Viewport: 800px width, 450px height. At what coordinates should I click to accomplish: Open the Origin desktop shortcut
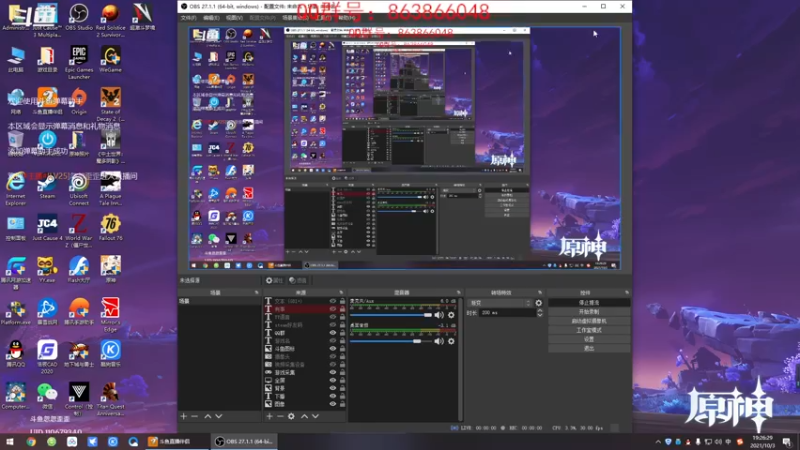pos(79,101)
